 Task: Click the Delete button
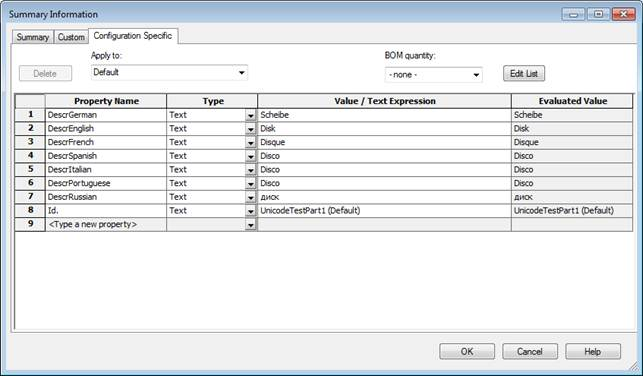coord(45,73)
